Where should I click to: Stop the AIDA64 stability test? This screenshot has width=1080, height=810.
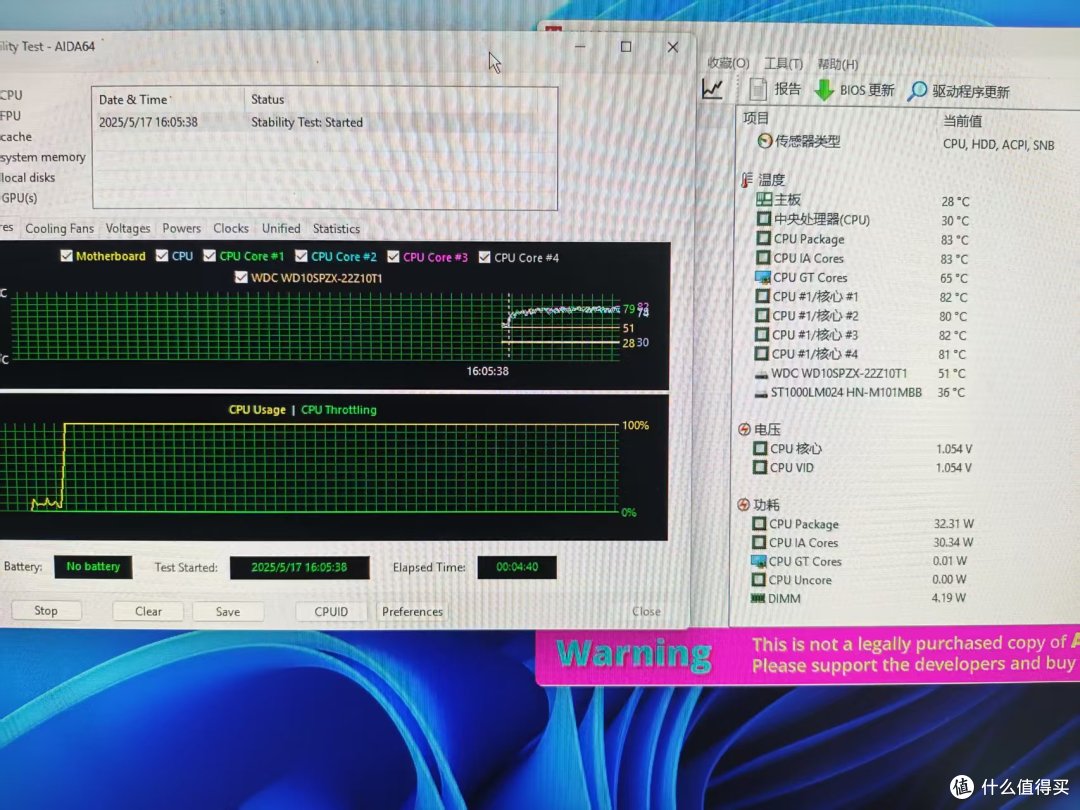46,610
